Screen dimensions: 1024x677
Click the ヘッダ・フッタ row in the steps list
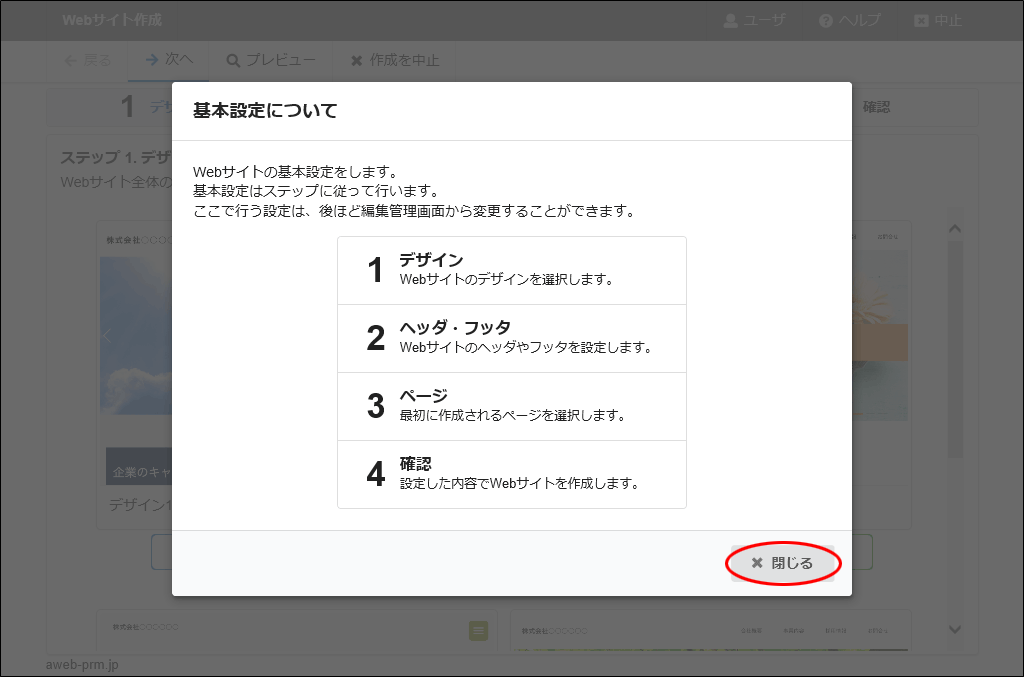pyautogui.click(x=512, y=338)
